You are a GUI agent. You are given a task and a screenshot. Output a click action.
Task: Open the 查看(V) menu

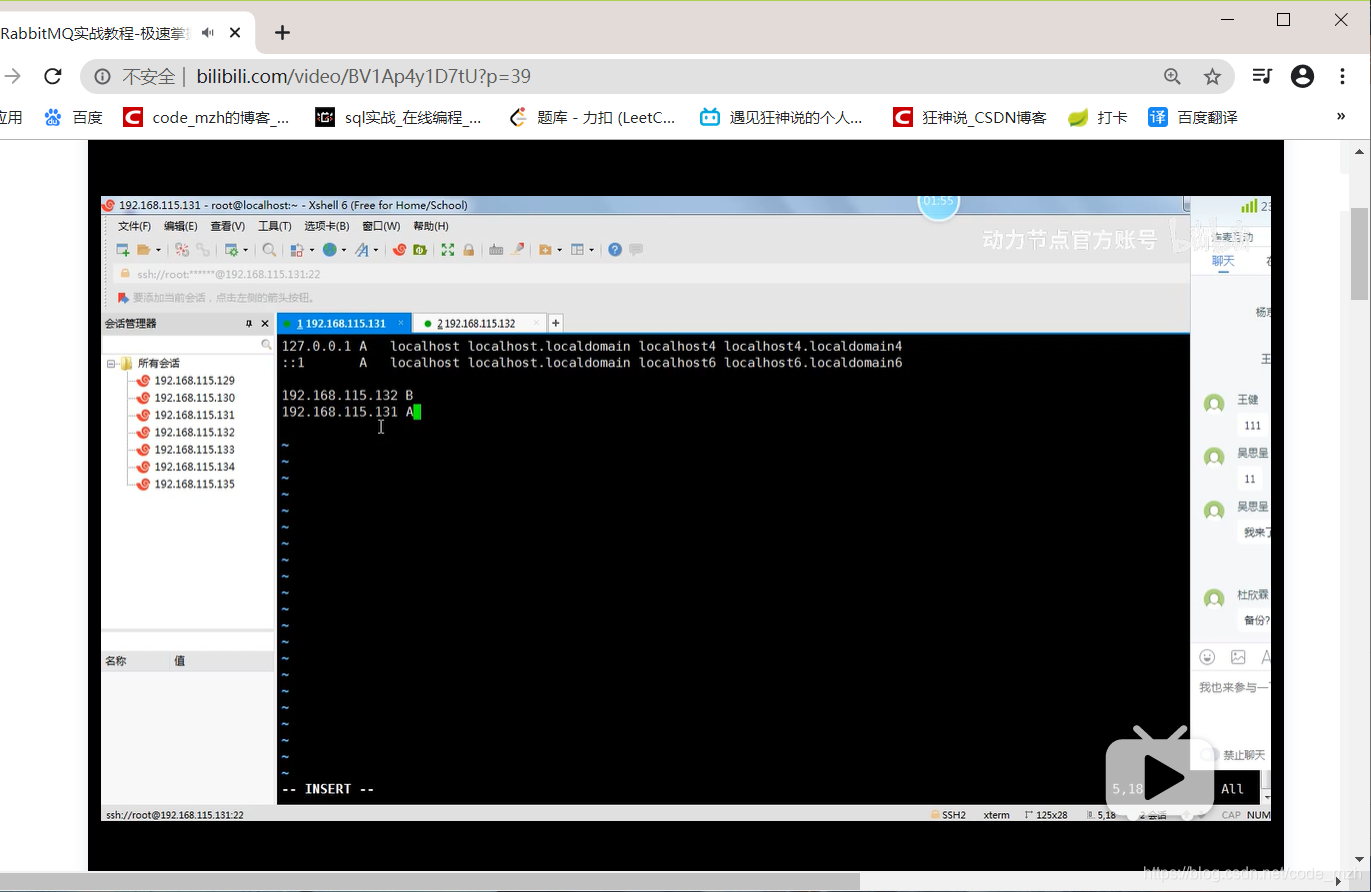tap(227, 227)
